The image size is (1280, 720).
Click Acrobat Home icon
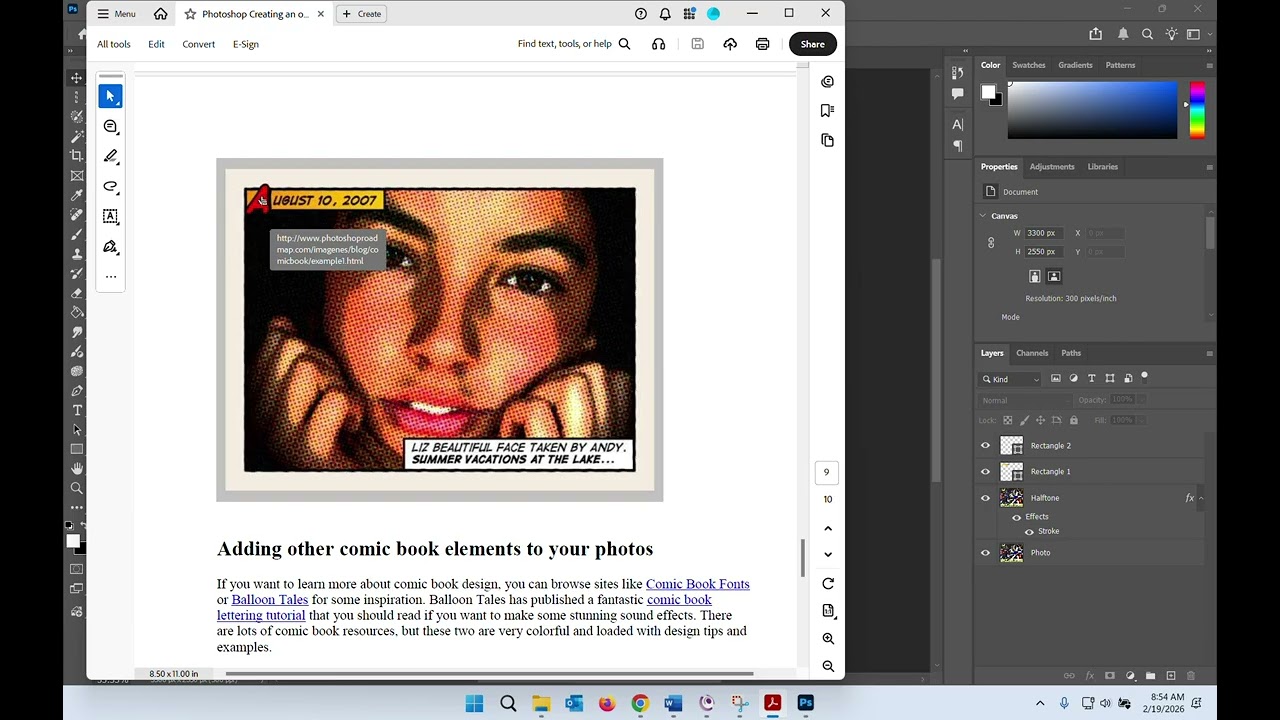[161, 14]
